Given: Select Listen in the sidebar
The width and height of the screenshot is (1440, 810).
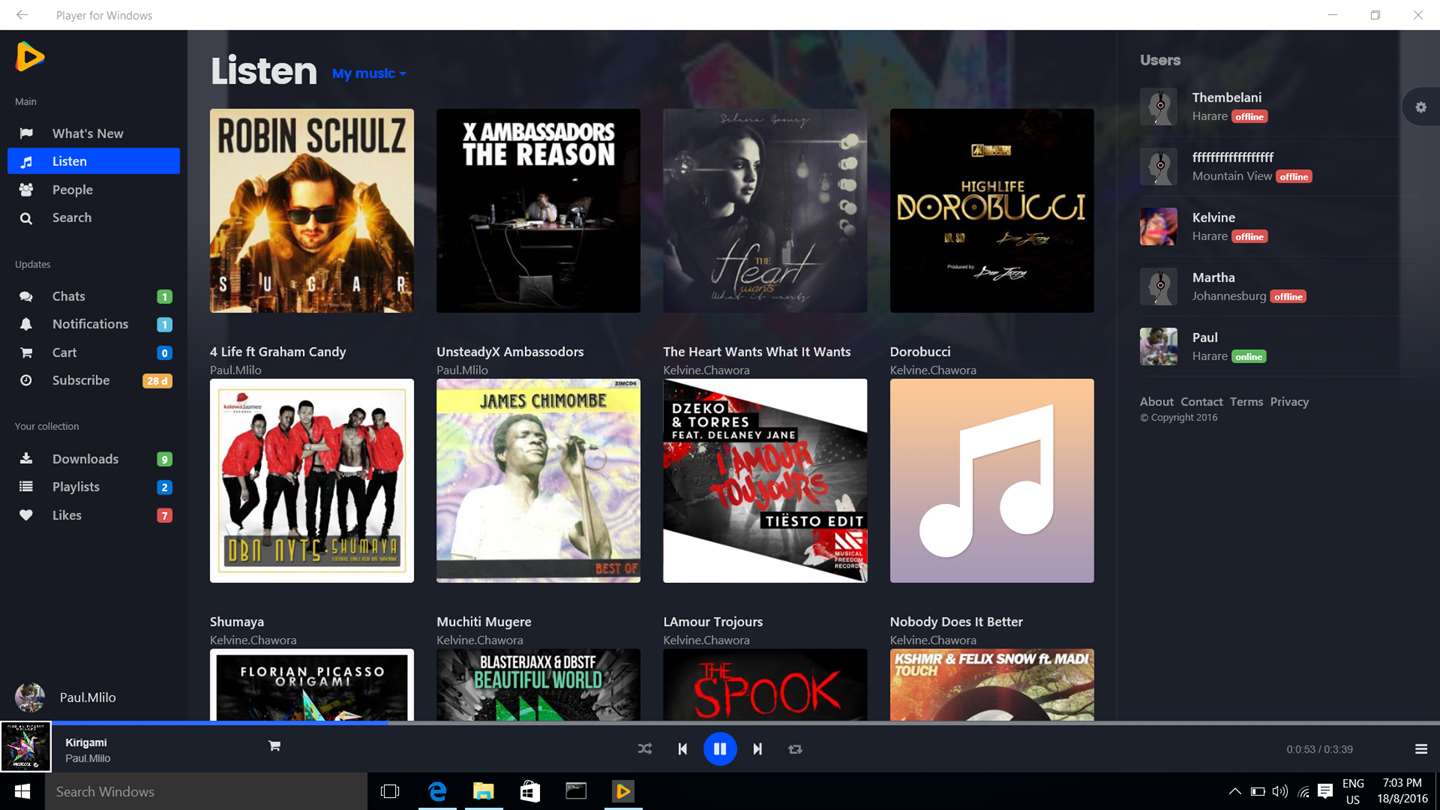Looking at the screenshot, I should [x=93, y=161].
